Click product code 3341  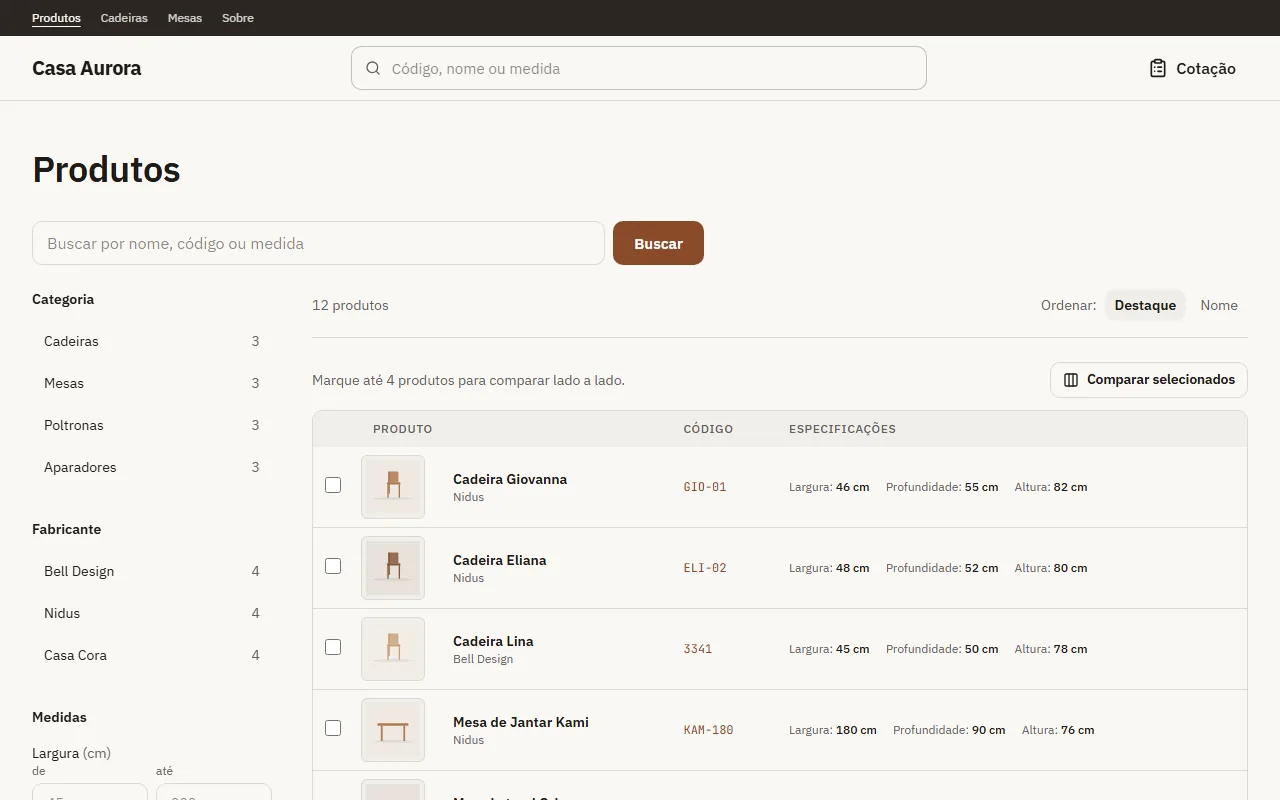point(698,649)
